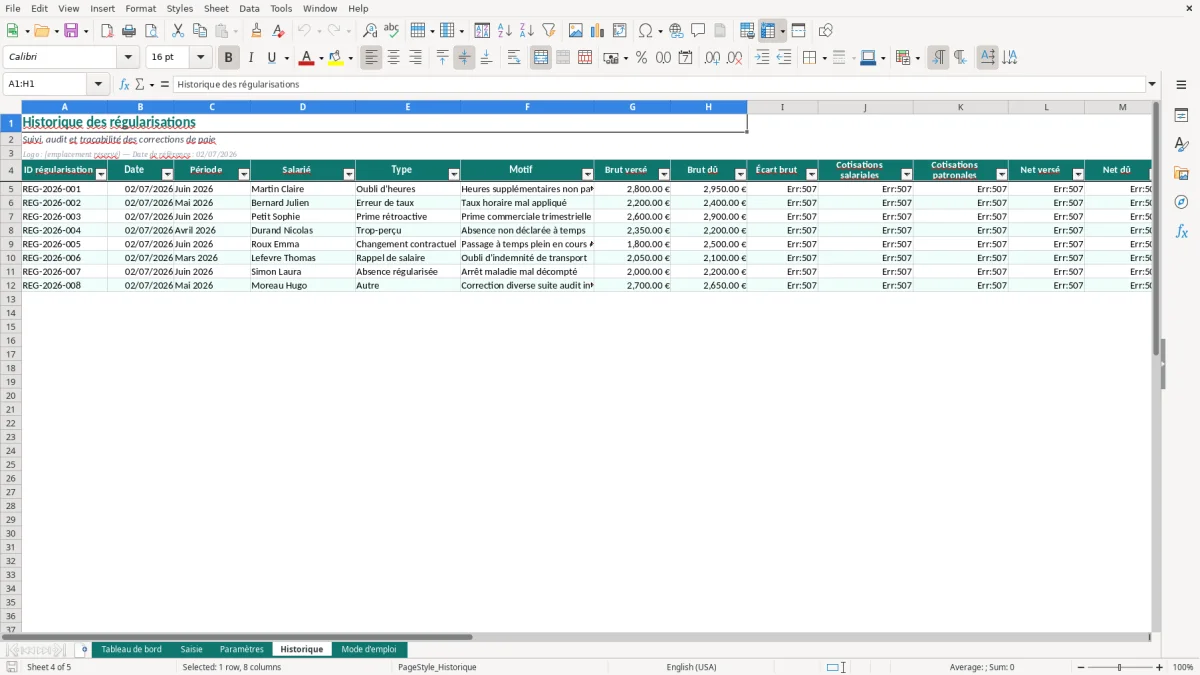Viewport: 1200px width, 675px height.
Task: Open the Font Name dropdown arrow
Action: pos(128,58)
